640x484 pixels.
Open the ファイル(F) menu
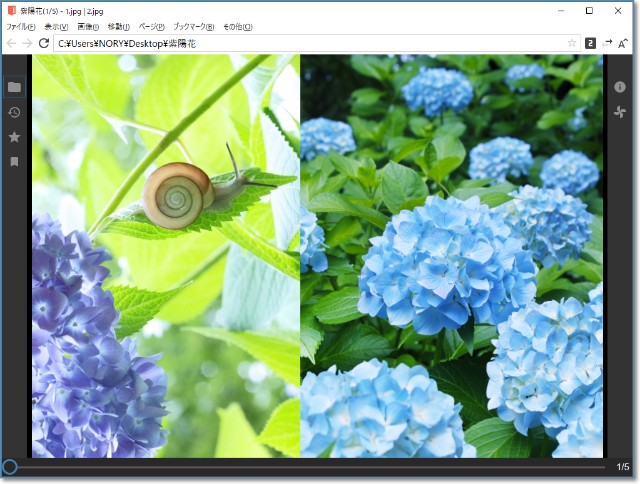pos(20,27)
